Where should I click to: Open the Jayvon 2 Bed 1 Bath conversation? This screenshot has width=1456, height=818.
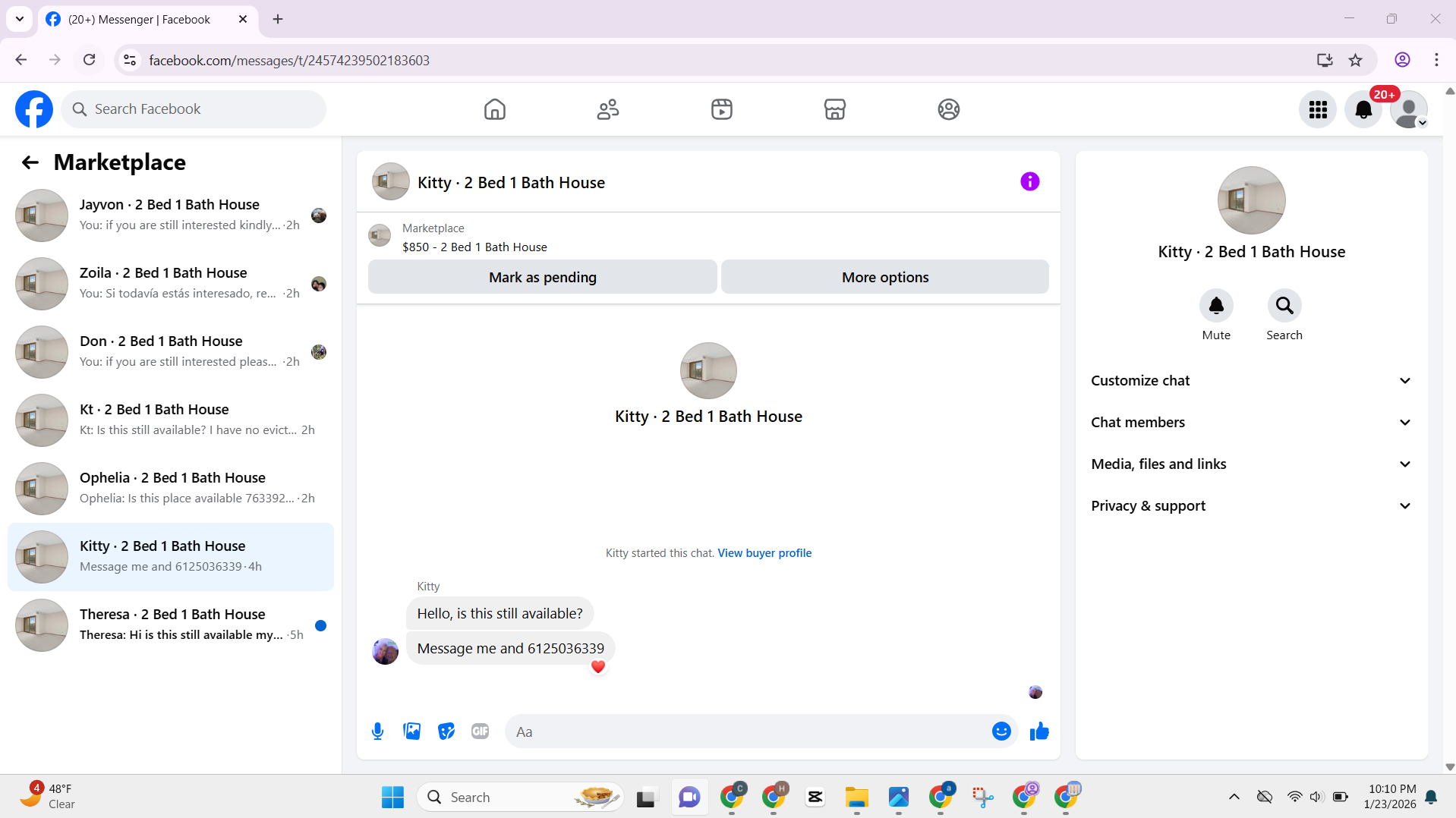click(x=171, y=216)
